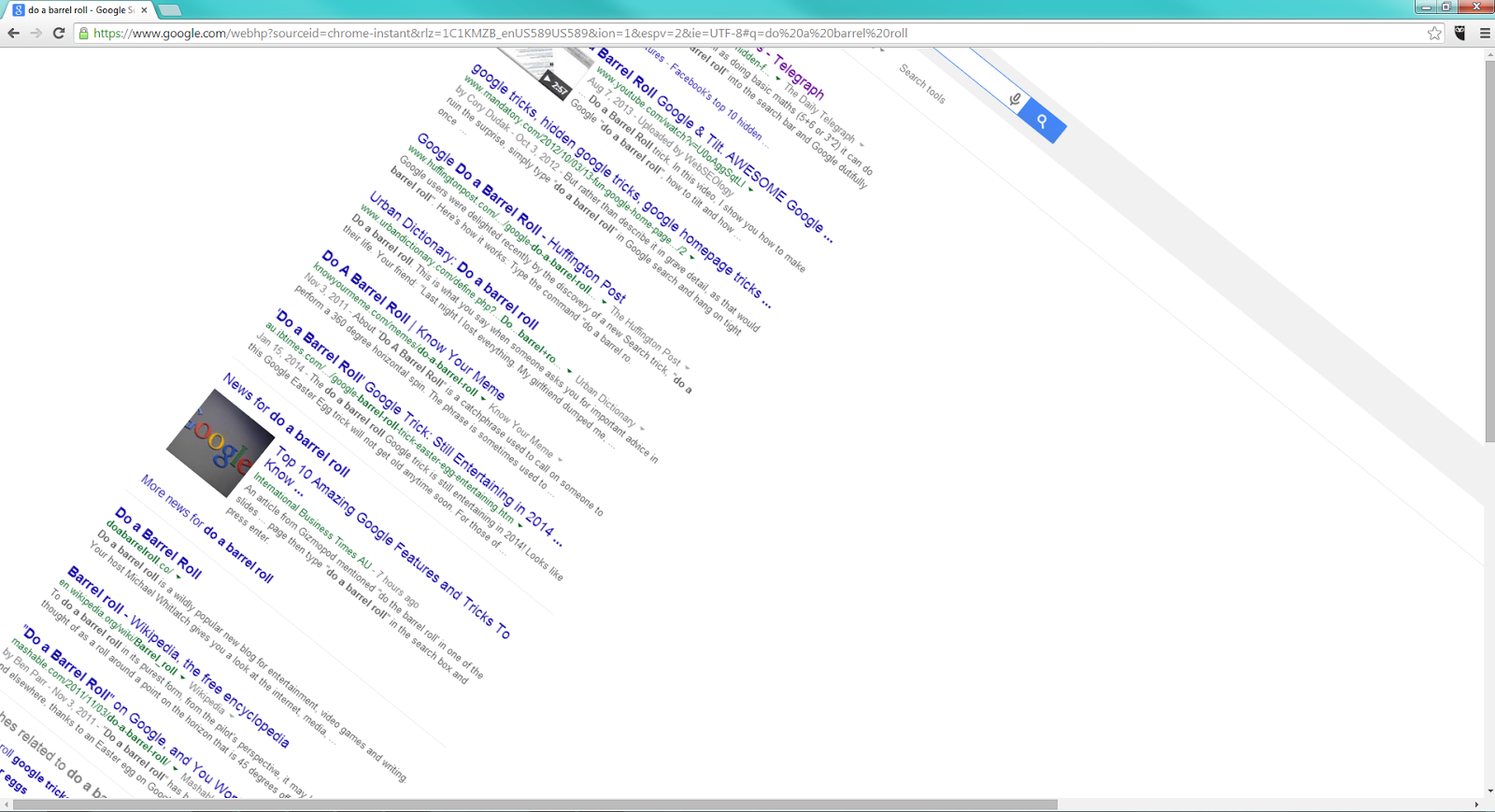The height and width of the screenshot is (812, 1495).
Task: Reload the page with the refresh icon
Action: tap(58, 33)
